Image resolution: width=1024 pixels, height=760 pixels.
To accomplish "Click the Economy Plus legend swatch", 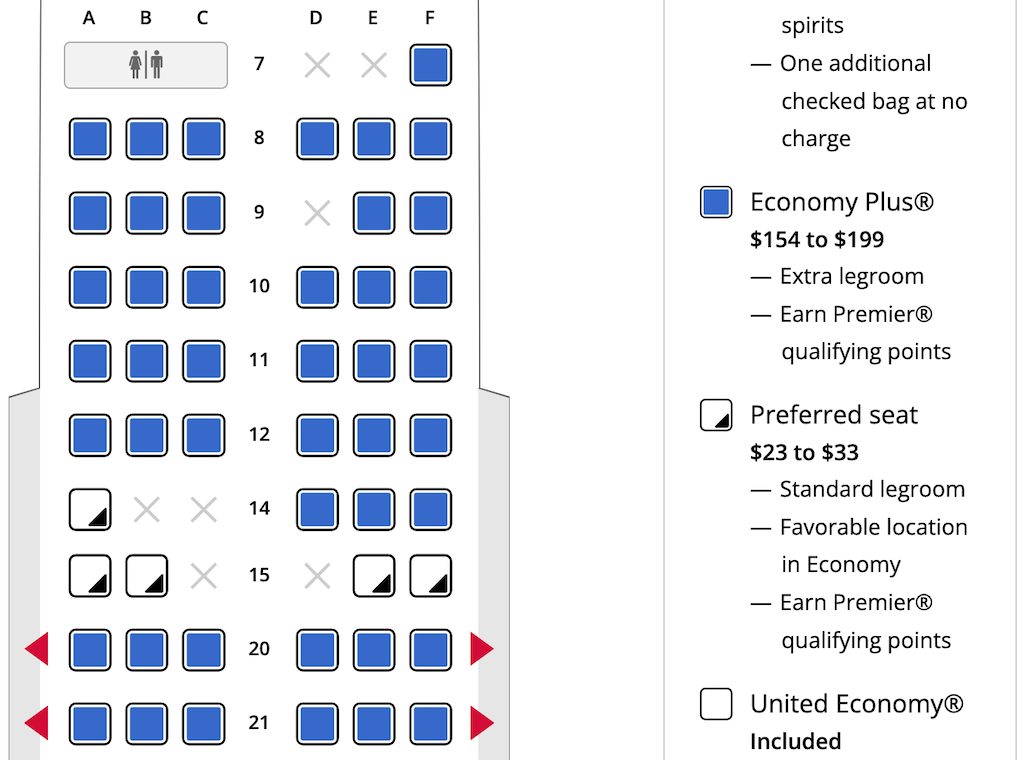I will (x=716, y=202).
